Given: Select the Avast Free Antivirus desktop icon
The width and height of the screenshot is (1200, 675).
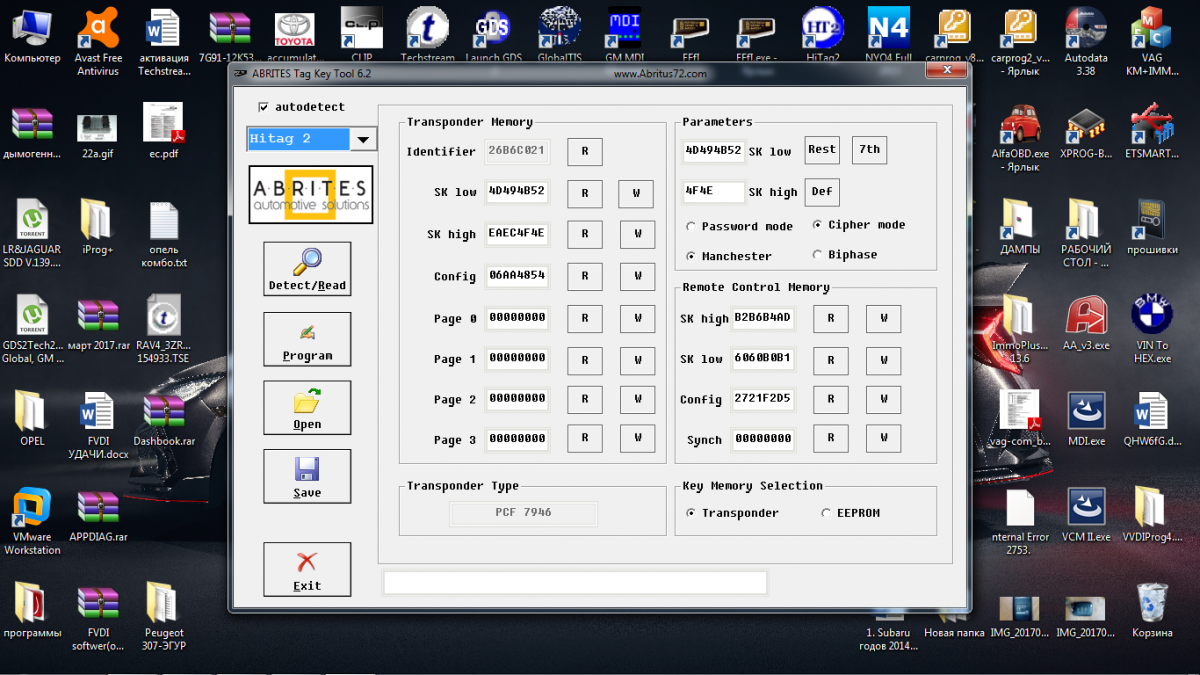Looking at the screenshot, I should click(98, 30).
